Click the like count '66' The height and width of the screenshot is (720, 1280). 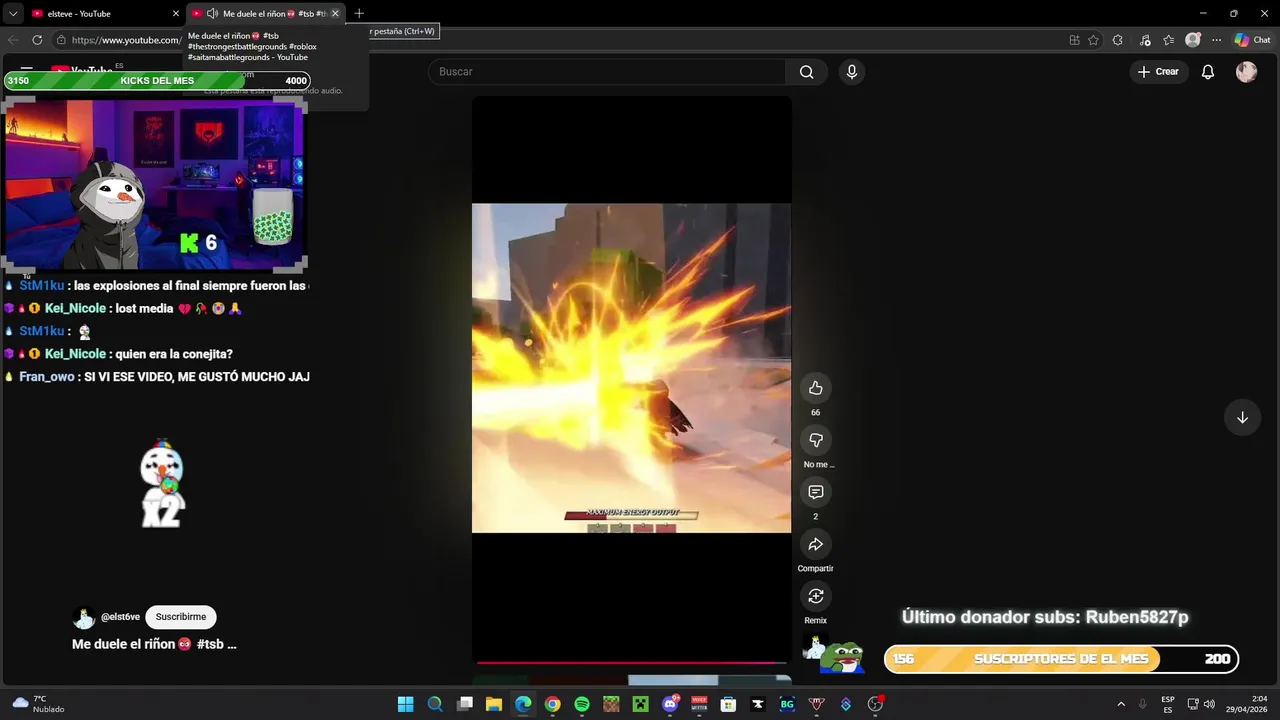pos(815,413)
